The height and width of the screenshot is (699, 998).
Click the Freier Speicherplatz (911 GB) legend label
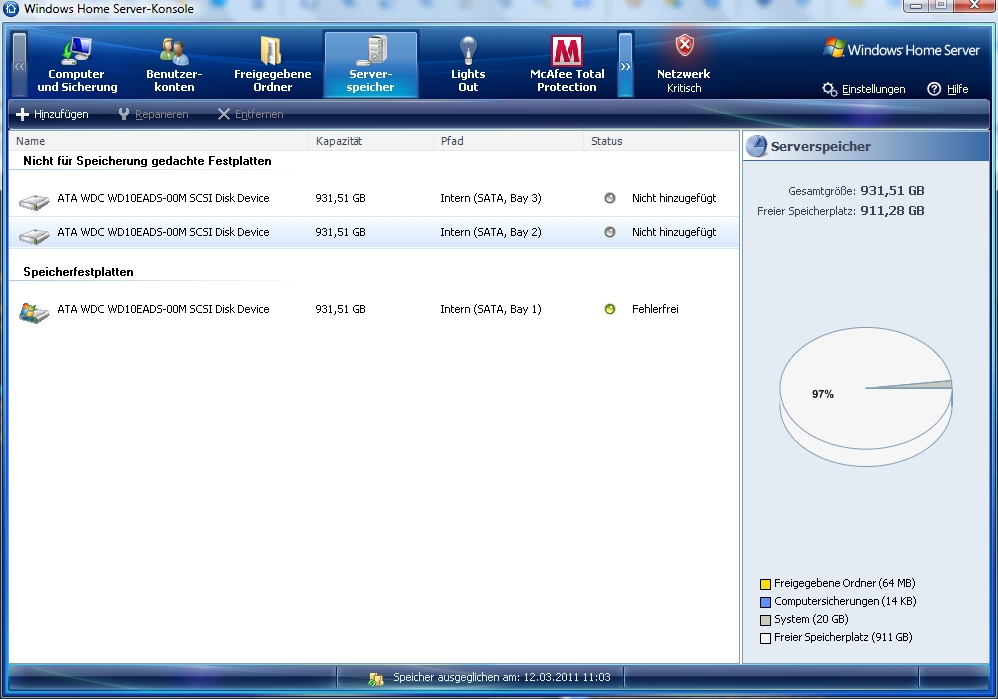tap(843, 637)
